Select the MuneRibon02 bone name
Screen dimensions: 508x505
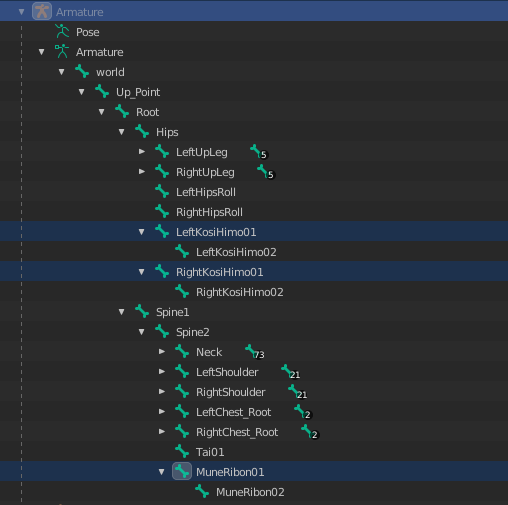(x=250, y=492)
